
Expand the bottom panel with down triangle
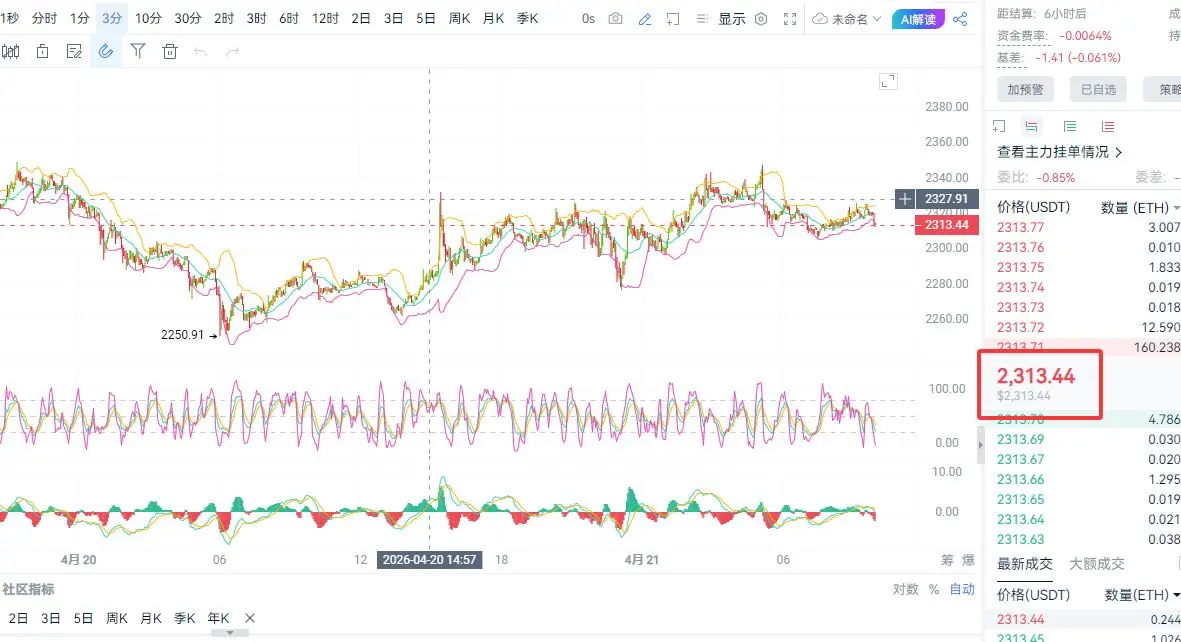pyautogui.click(x=230, y=633)
